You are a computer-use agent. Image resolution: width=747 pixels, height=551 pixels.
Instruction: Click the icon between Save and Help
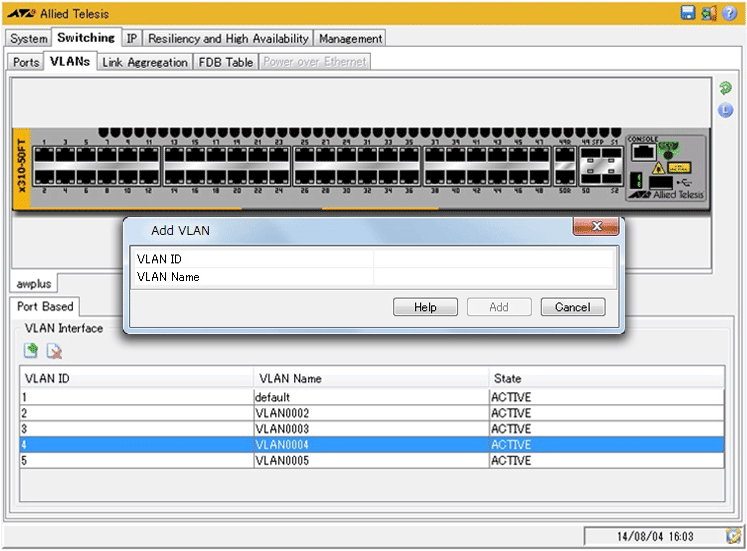(709, 13)
